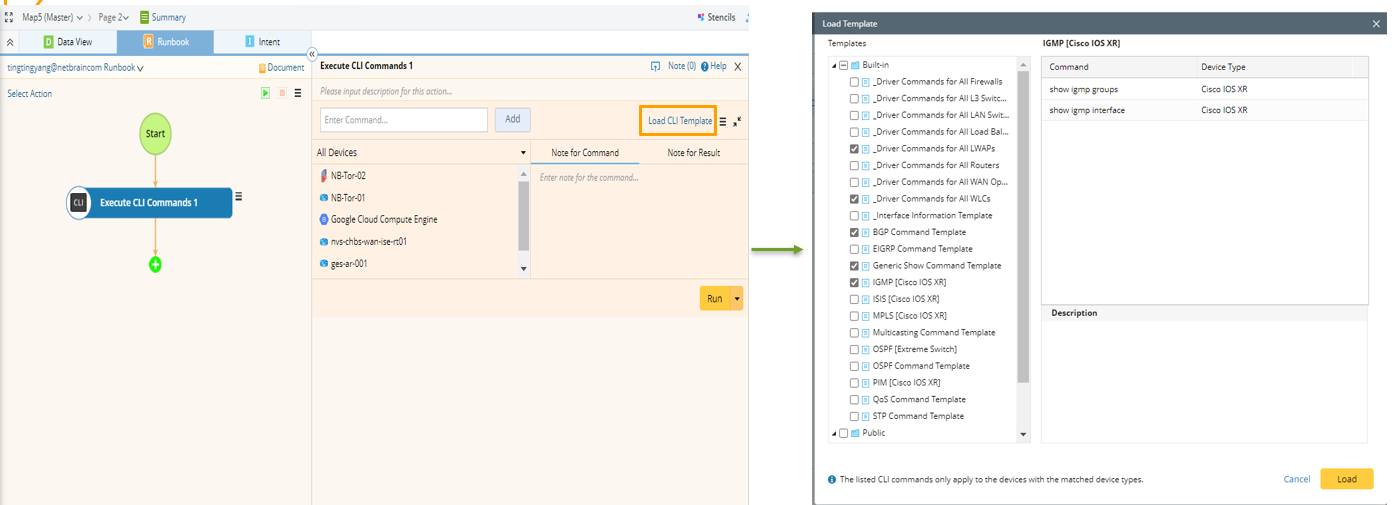1392x505 pixels.
Task: Collapse the Built-in templates tree node
Action: coord(834,65)
